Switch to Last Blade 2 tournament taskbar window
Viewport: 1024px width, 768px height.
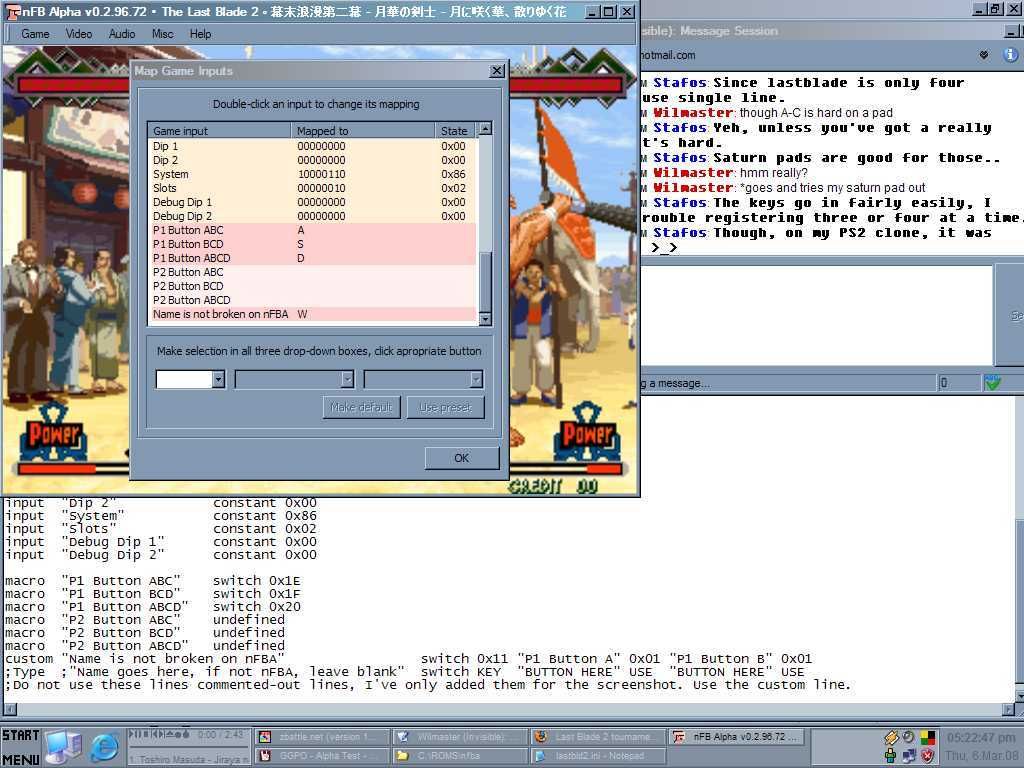tap(598, 737)
